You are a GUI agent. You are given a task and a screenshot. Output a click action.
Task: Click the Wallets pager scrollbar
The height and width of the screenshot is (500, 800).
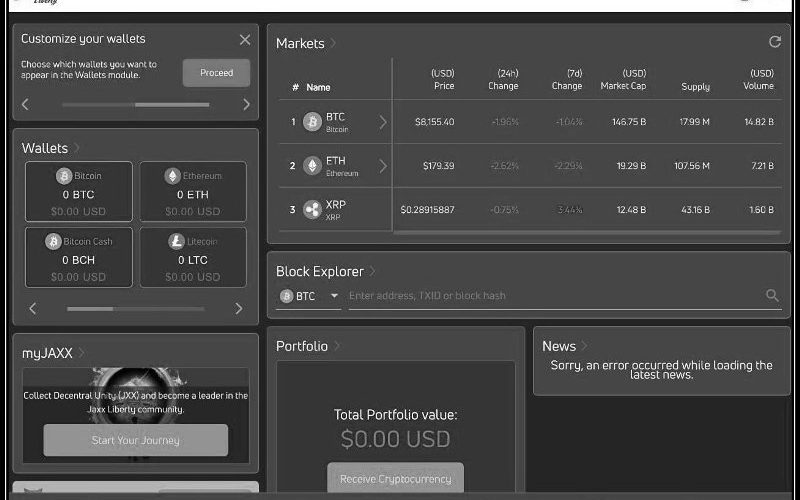[x=136, y=309]
